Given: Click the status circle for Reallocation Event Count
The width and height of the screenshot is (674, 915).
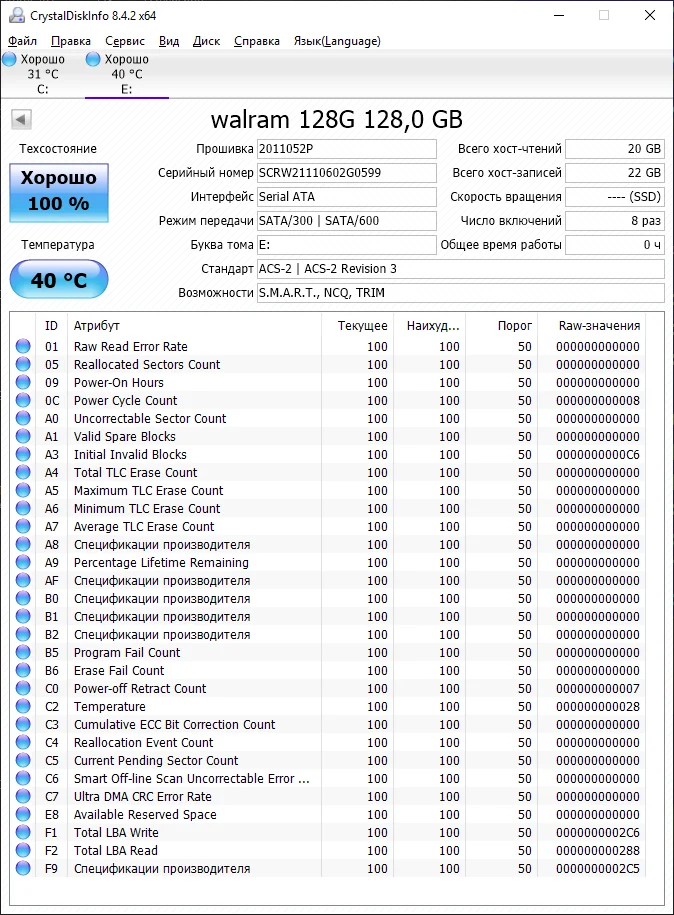Looking at the screenshot, I should pos(23,742).
